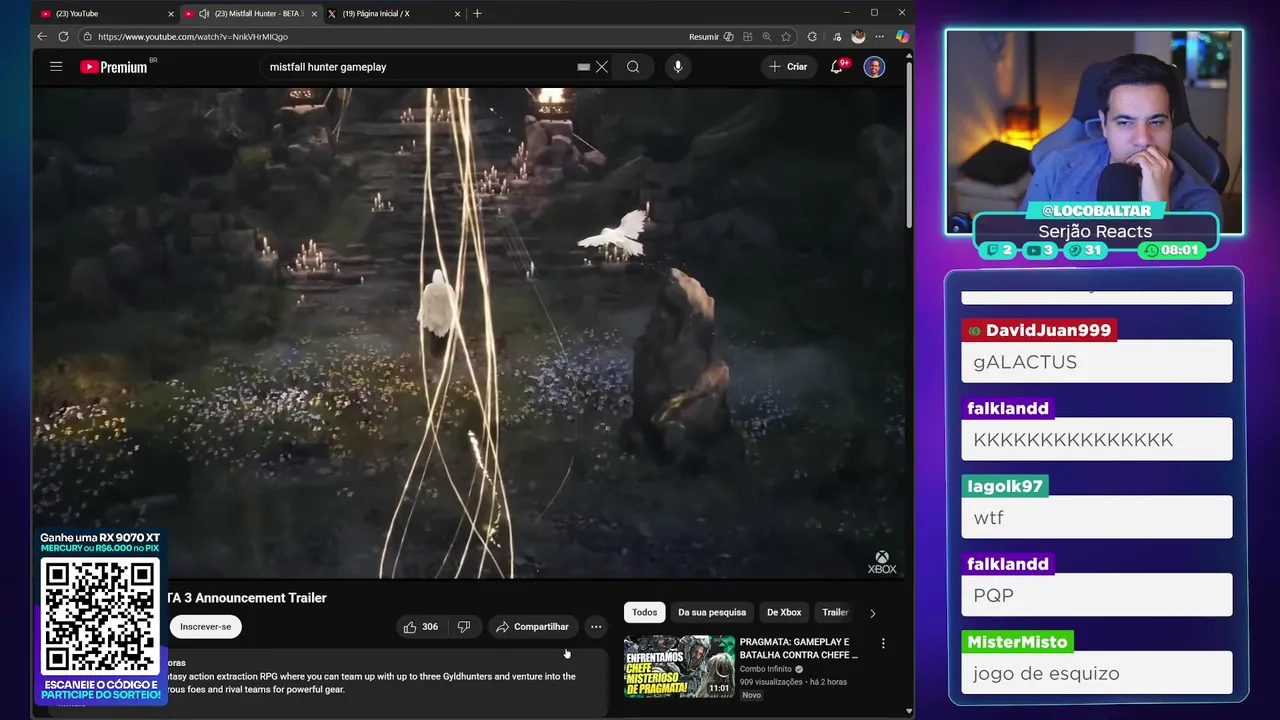Open browser settings and more menu
Image resolution: width=1280 pixels, height=720 pixels.
pyautogui.click(x=880, y=36)
